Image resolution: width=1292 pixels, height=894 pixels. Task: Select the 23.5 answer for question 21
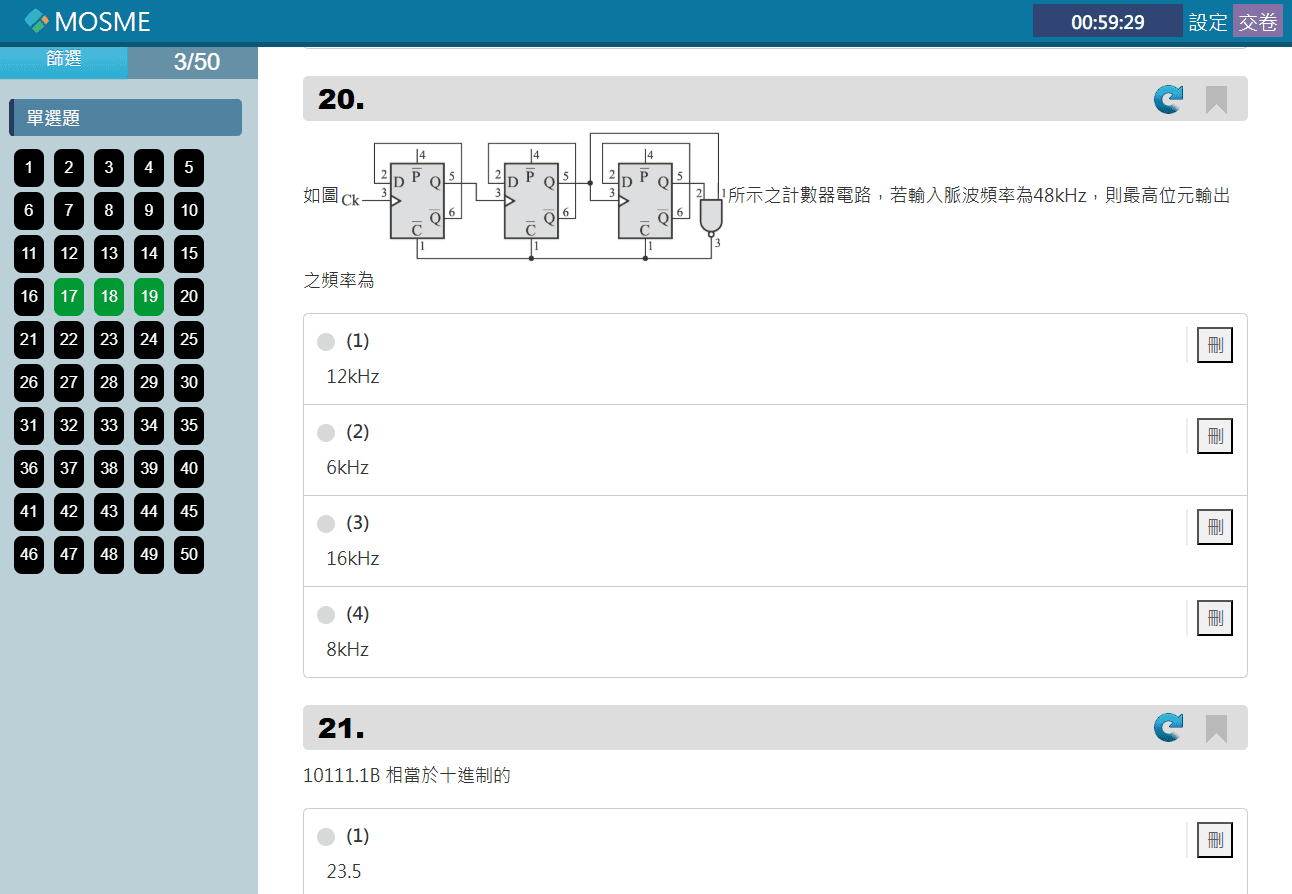326,837
